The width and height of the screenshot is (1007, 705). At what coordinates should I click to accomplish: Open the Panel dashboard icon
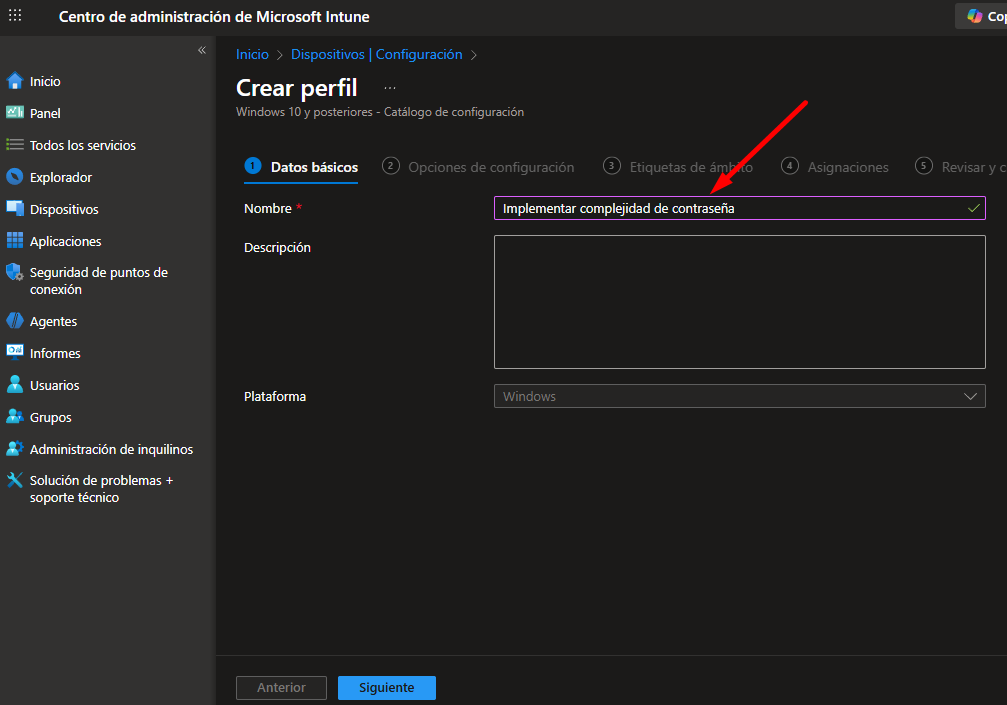coord(14,113)
